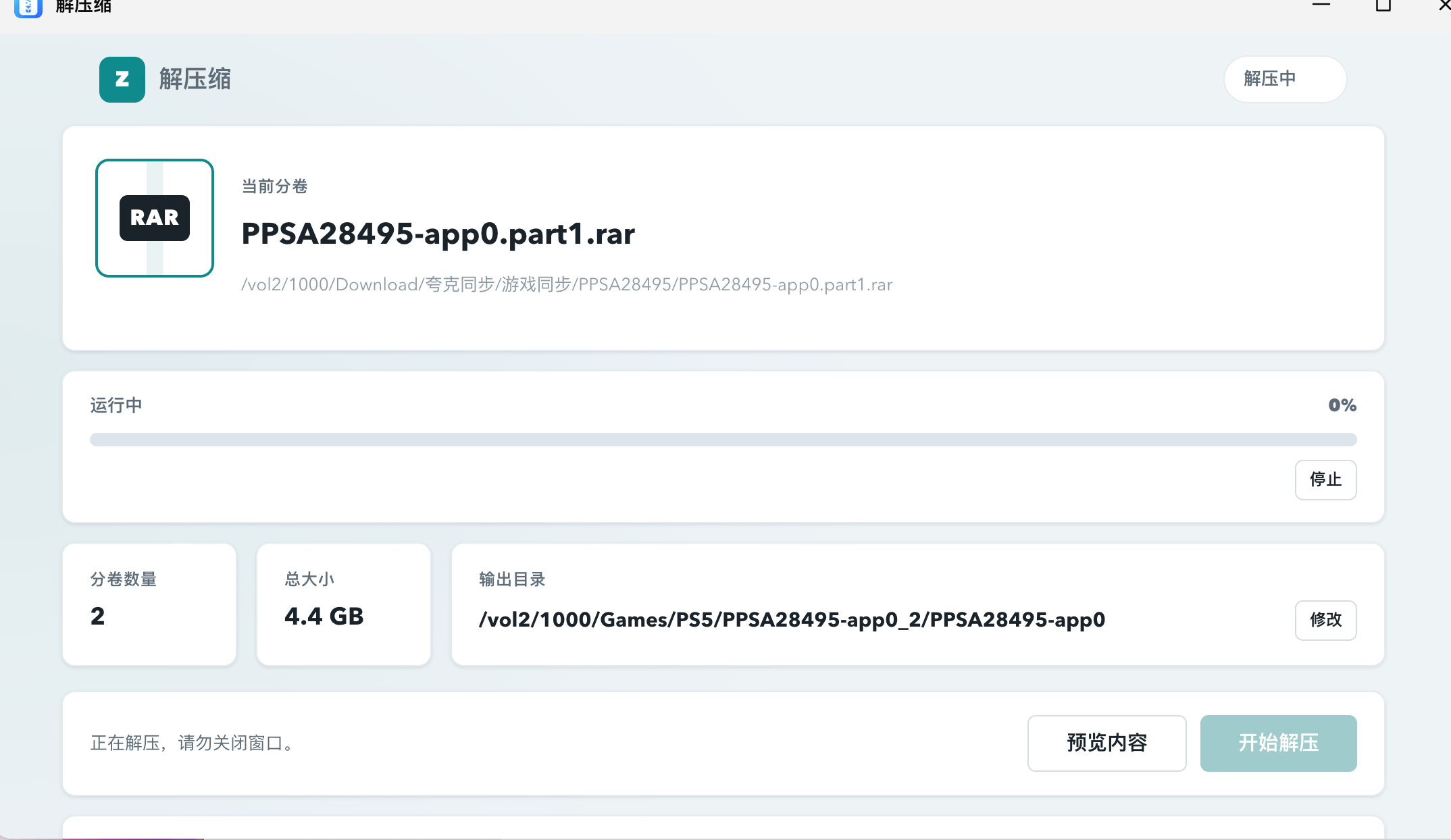1451x840 pixels.
Task: Close the 解压缩 window
Action: click(x=1444, y=5)
